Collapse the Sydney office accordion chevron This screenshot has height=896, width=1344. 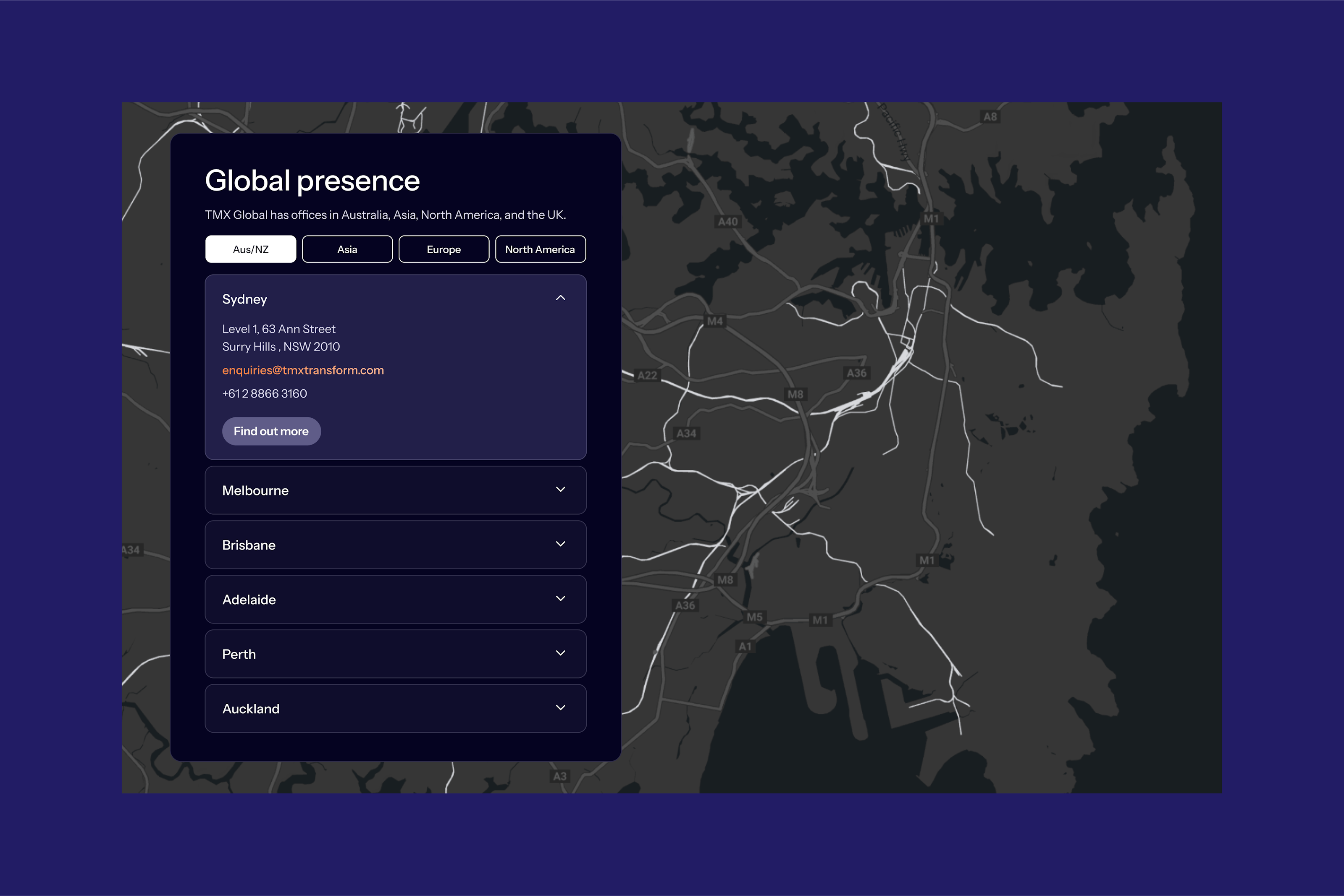pos(560,298)
